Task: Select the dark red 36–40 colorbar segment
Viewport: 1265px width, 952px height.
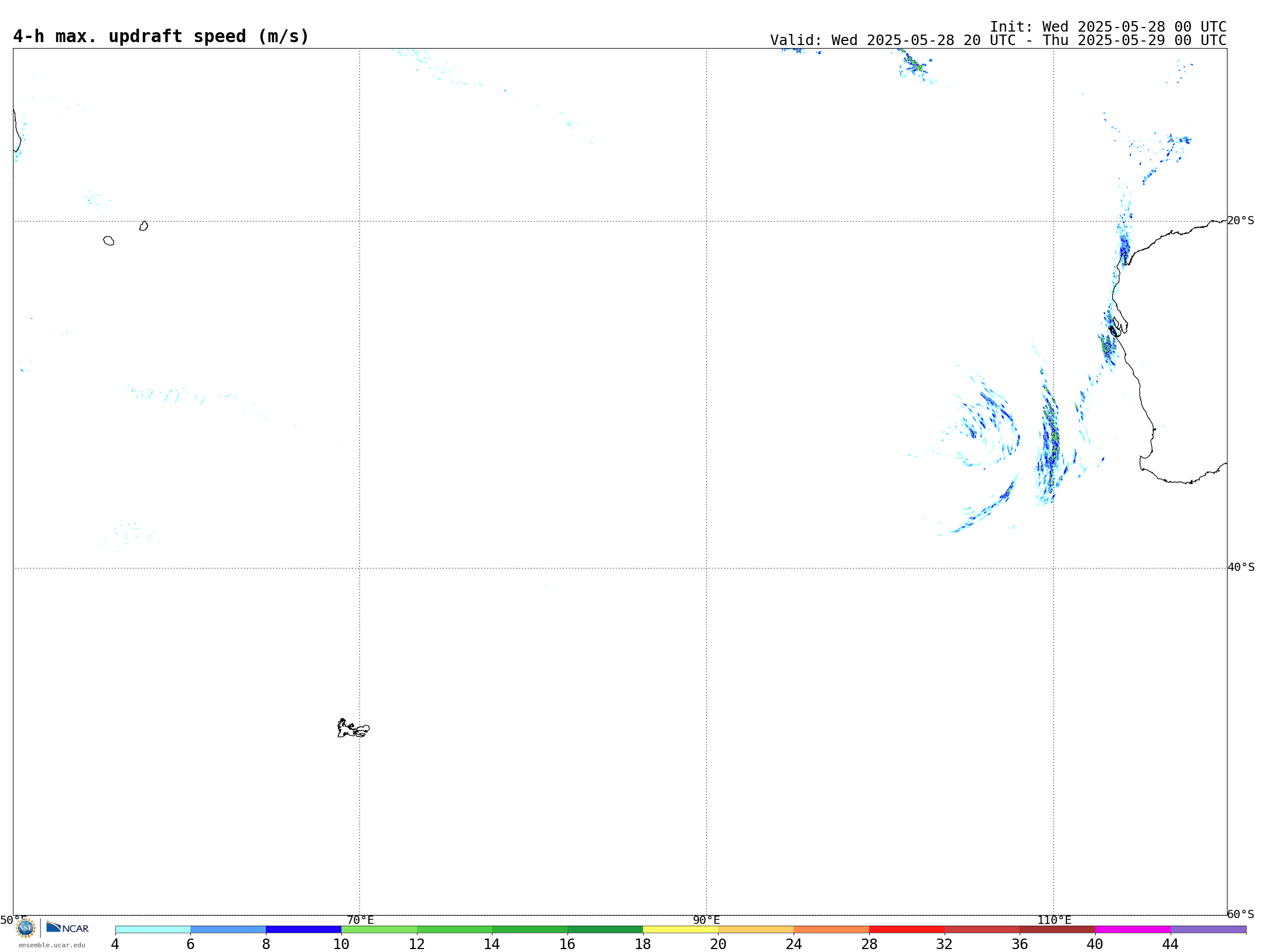Action: [1057, 930]
